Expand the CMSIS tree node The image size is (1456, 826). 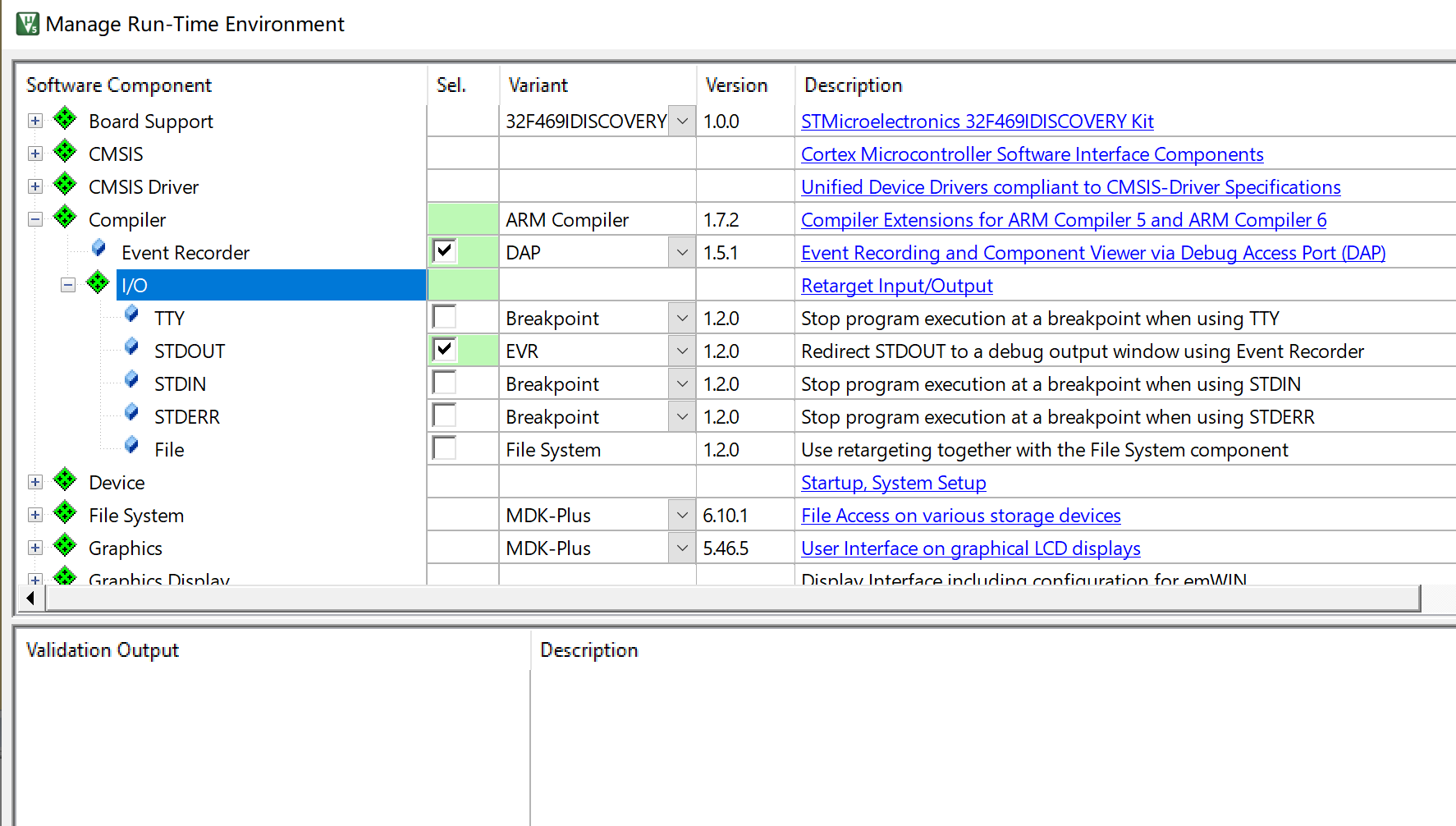point(35,154)
